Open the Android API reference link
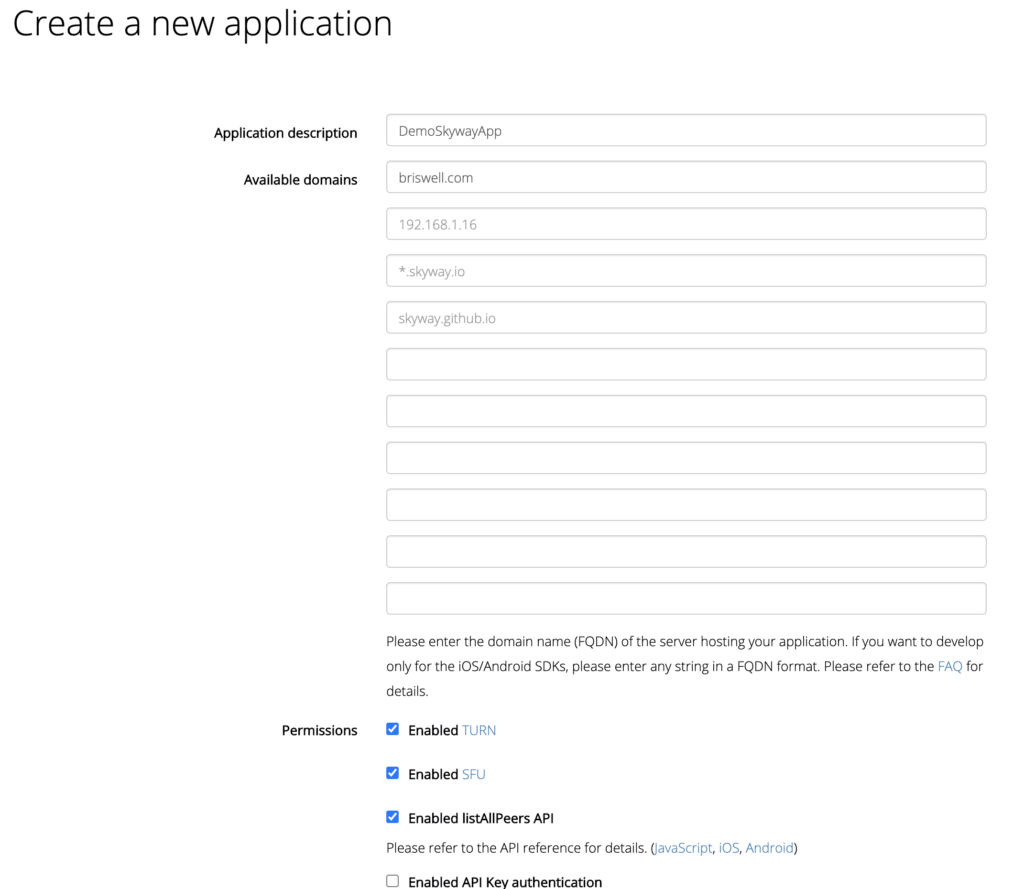The height and width of the screenshot is (889, 1024). (768, 847)
